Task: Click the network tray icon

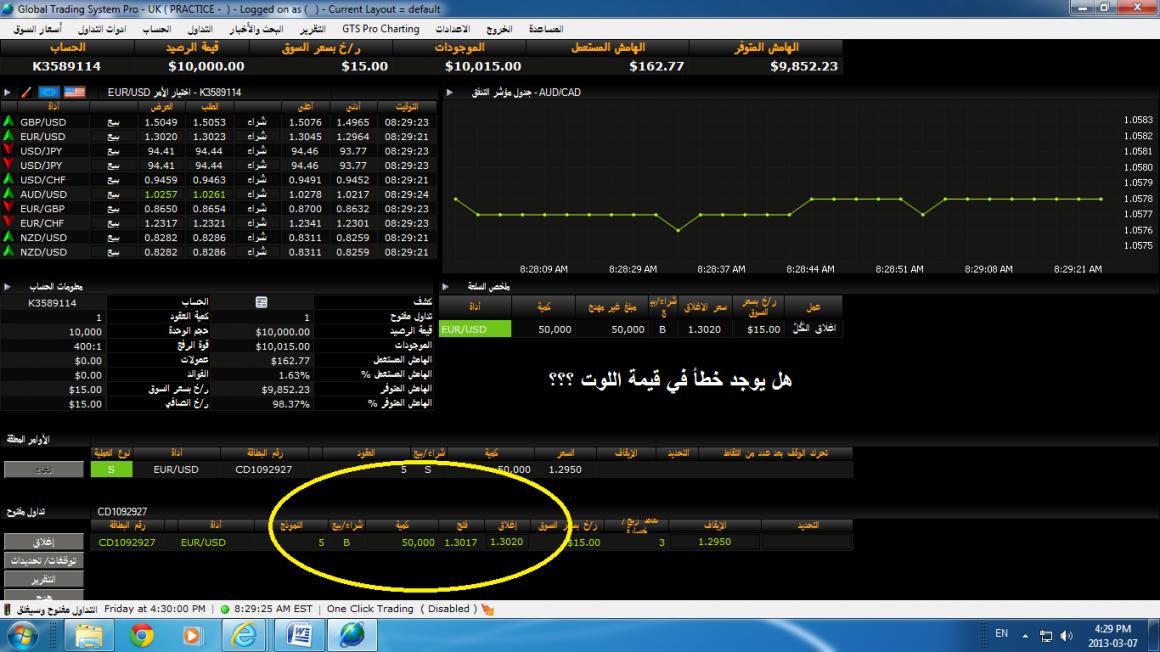Action: click(1045, 636)
